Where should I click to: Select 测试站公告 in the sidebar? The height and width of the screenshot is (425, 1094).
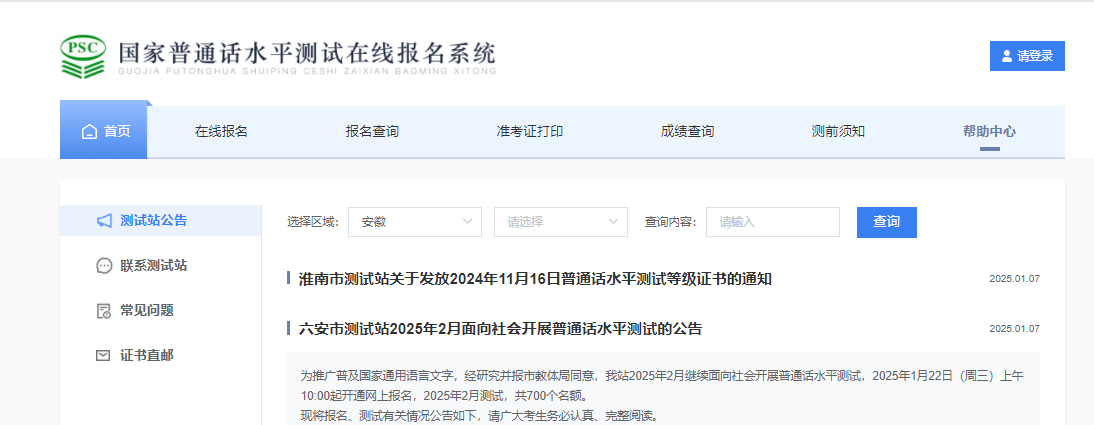160,221
